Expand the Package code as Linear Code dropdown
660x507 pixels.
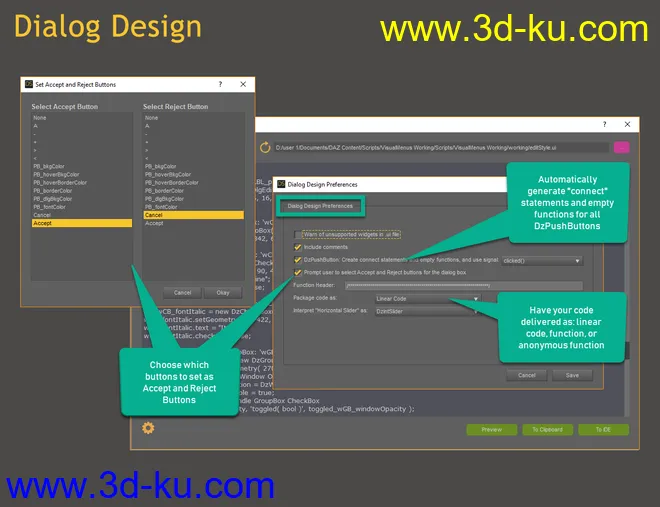tap(428, 298)
